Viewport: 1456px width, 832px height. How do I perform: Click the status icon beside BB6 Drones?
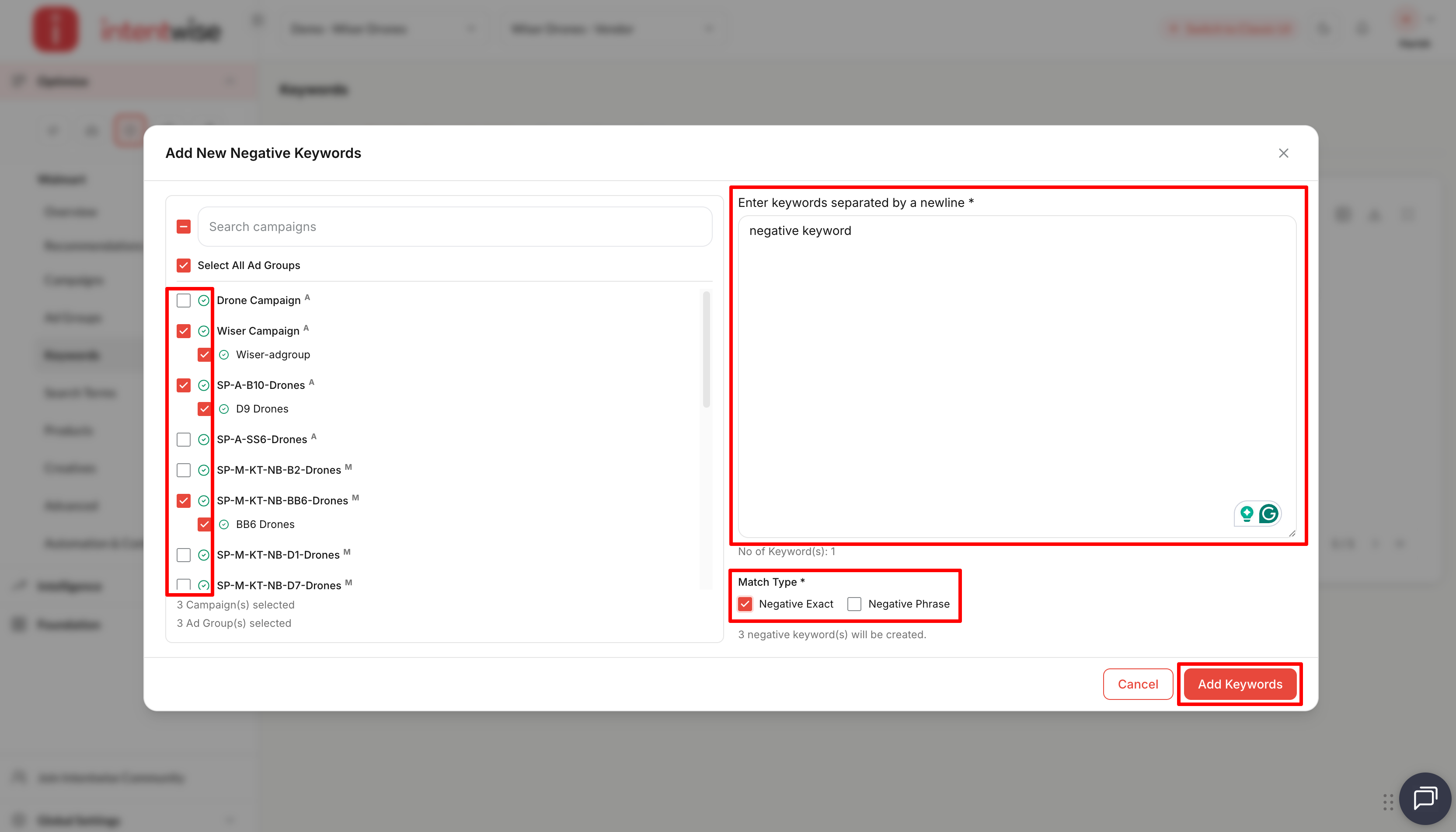tap(224, 524)
